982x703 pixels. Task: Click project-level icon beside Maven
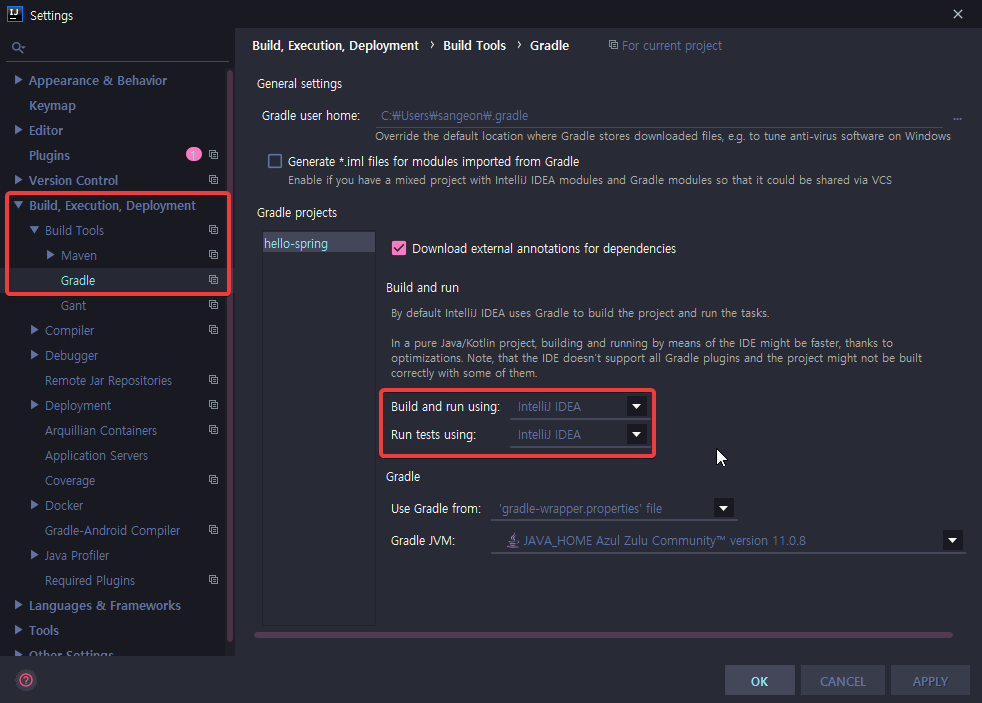coord(214,255)
